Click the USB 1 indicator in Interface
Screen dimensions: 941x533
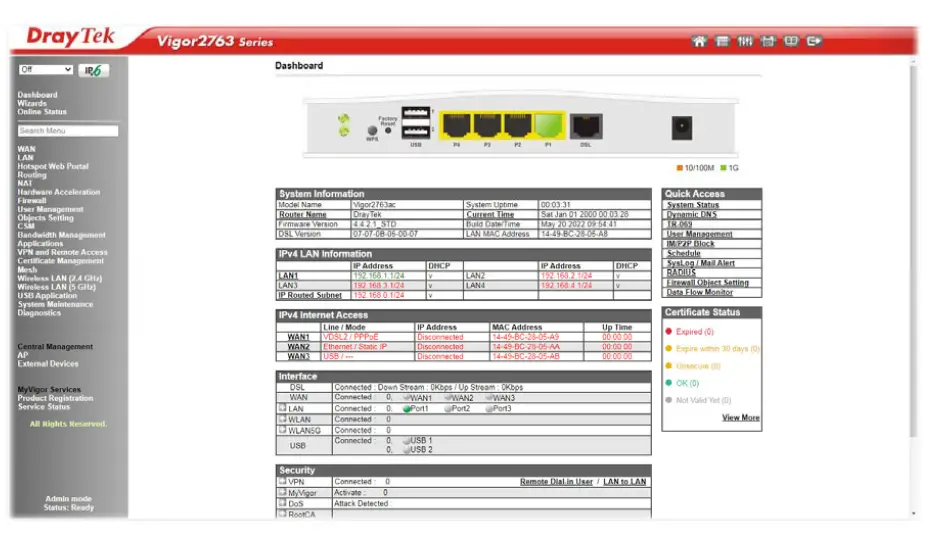(x=407, y=441)
